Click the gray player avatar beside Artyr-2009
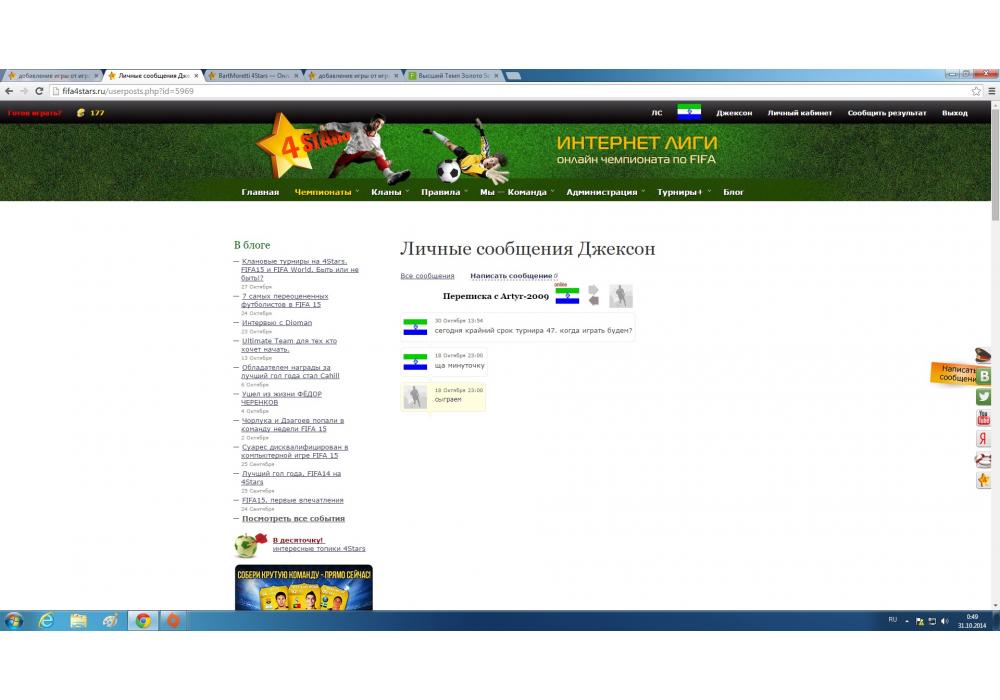The width and height of the screenshot is (1000, 700). [621, 296]
